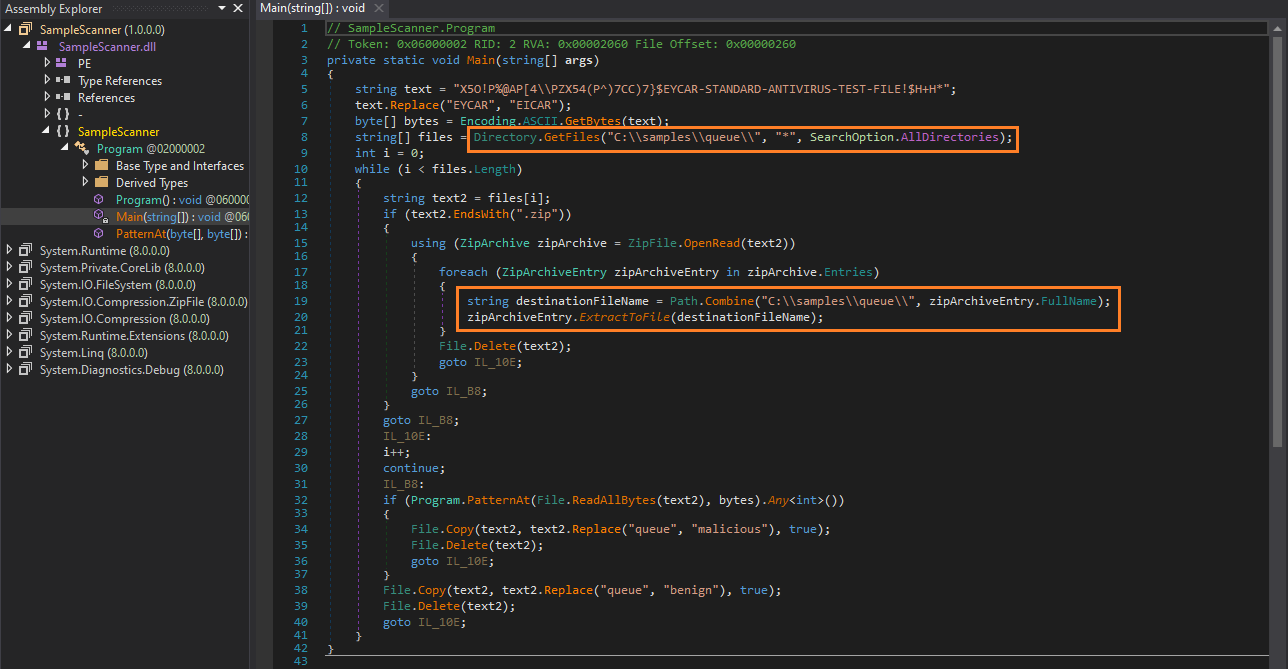Follow the Encoding type reference on line 7
Viewport: 1288px width, 669px height.
pos(488,121)
